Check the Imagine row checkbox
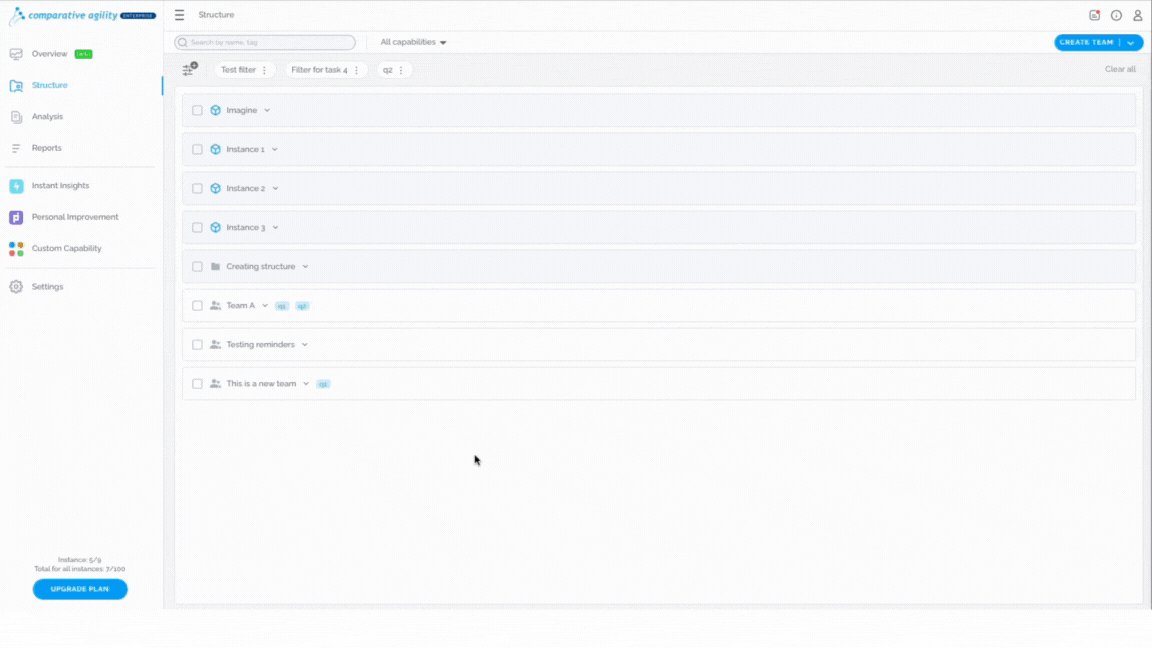This screenshot has width=1152, height=648. pos(197,110)
